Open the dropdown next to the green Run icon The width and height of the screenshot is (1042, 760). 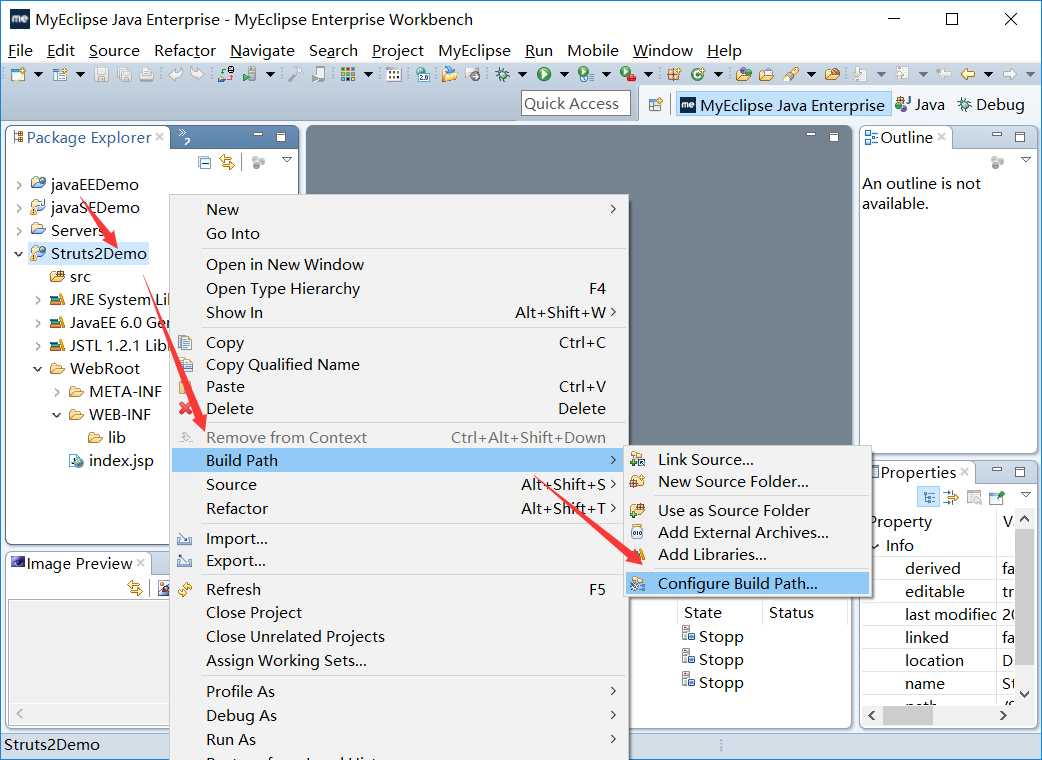point(564,74)
